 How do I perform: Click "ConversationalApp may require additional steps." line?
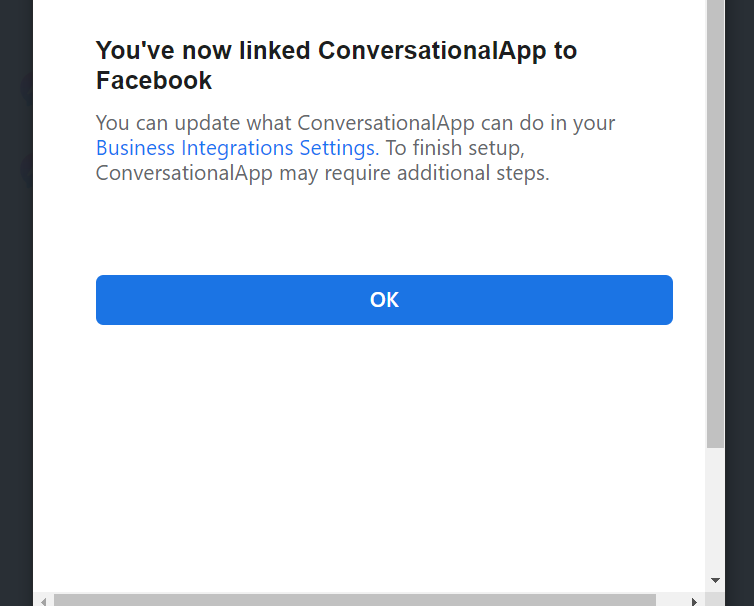coord(322,172)
